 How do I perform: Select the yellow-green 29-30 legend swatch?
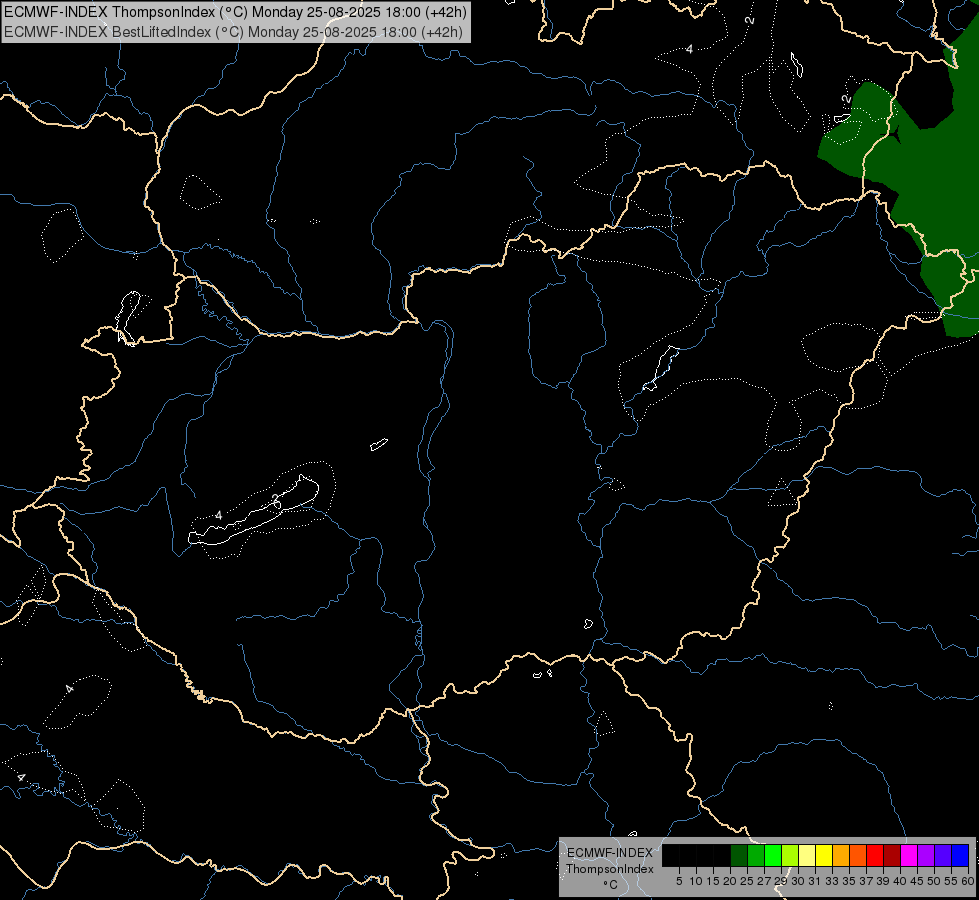tap(790, 855)
